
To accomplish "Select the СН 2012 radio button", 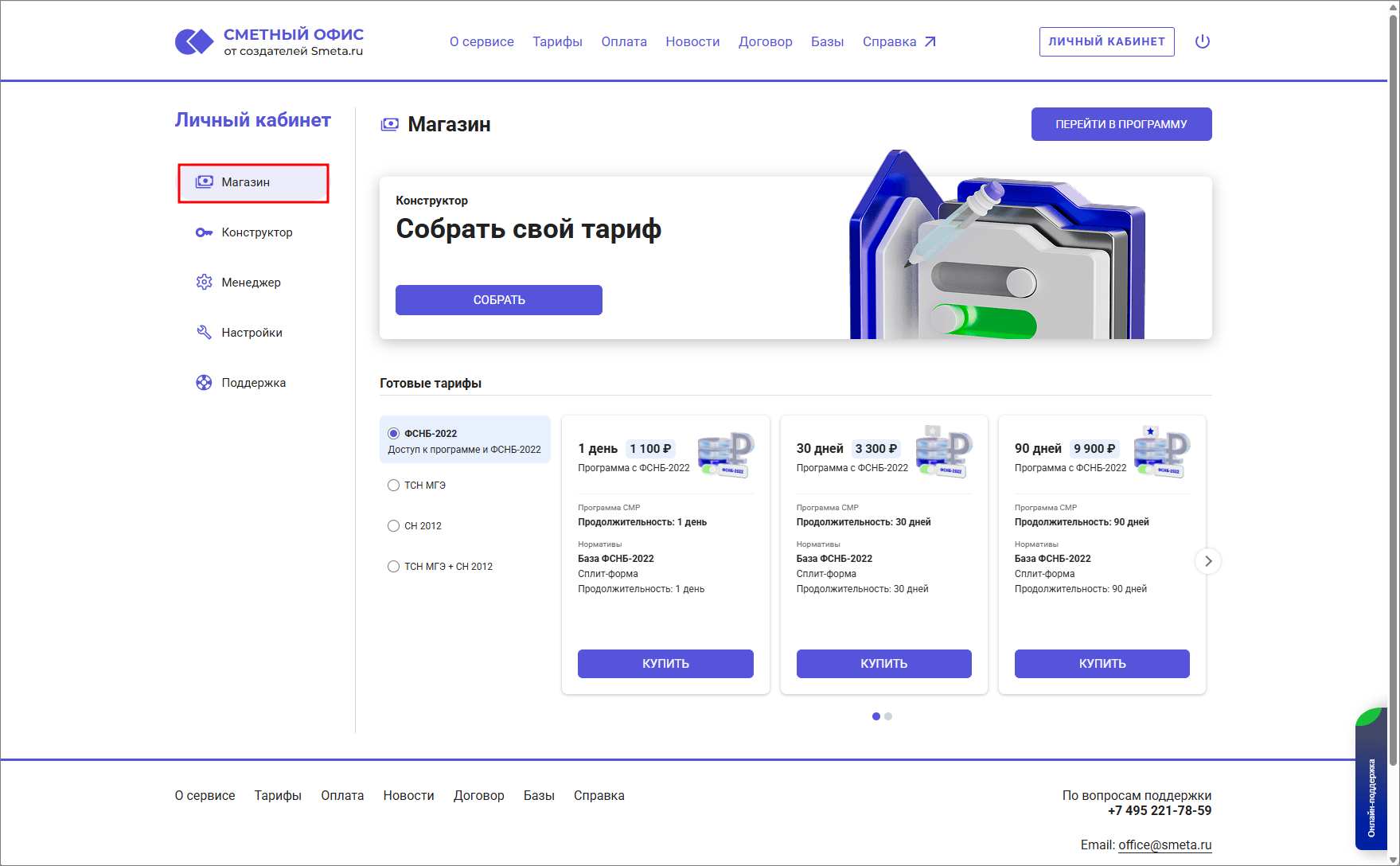I will click(x=393, y=525).
